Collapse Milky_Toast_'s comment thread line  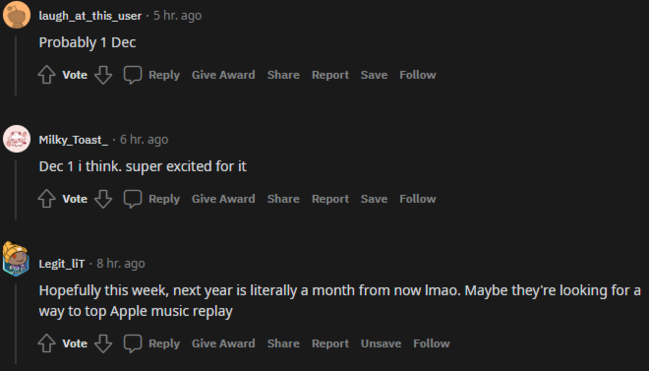point(16,190)
